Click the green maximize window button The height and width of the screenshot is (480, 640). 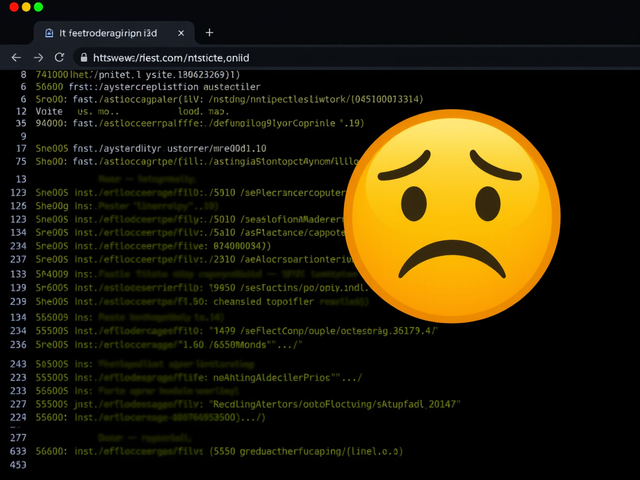38,7
